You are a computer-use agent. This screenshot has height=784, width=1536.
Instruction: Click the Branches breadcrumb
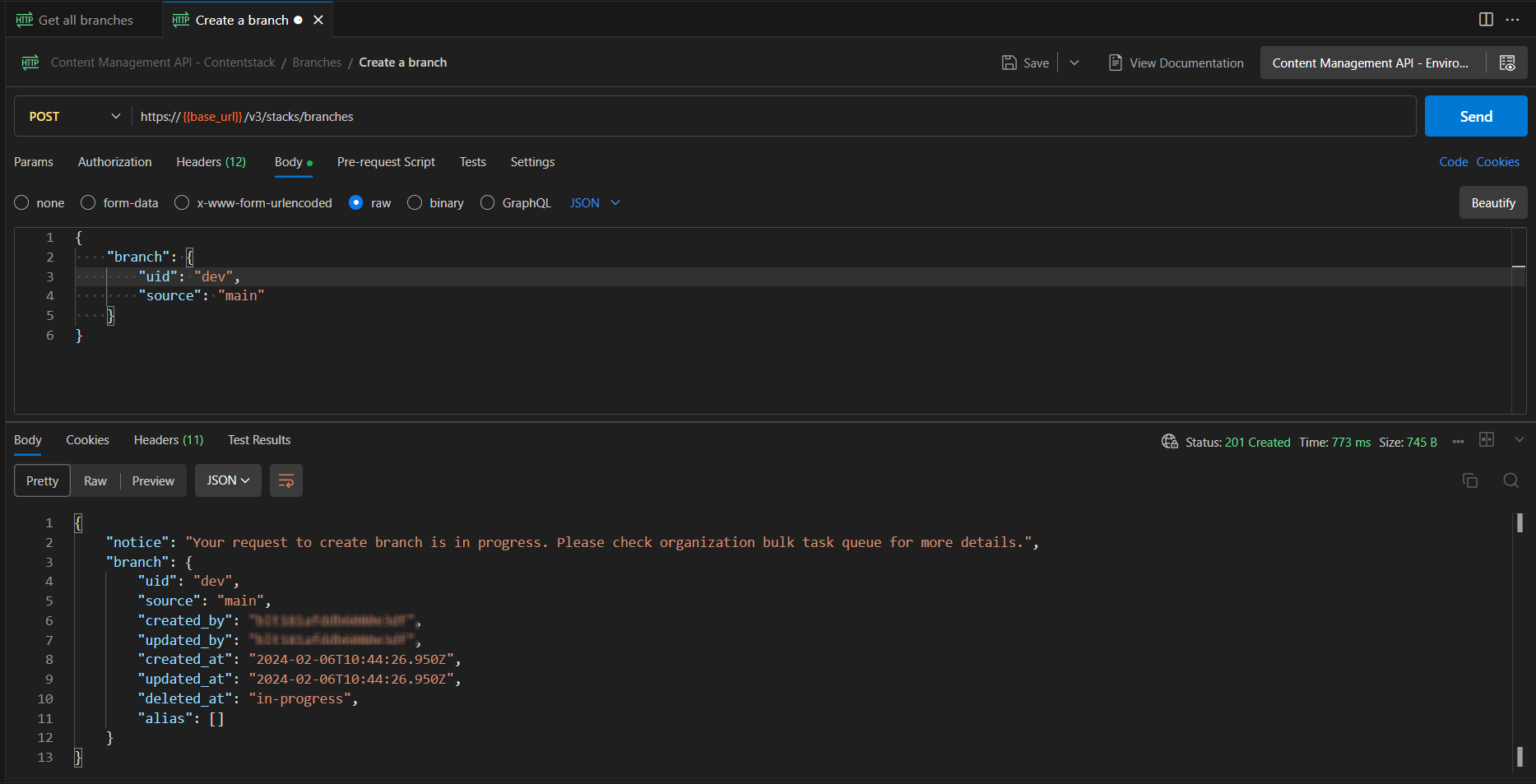point(317,63)
